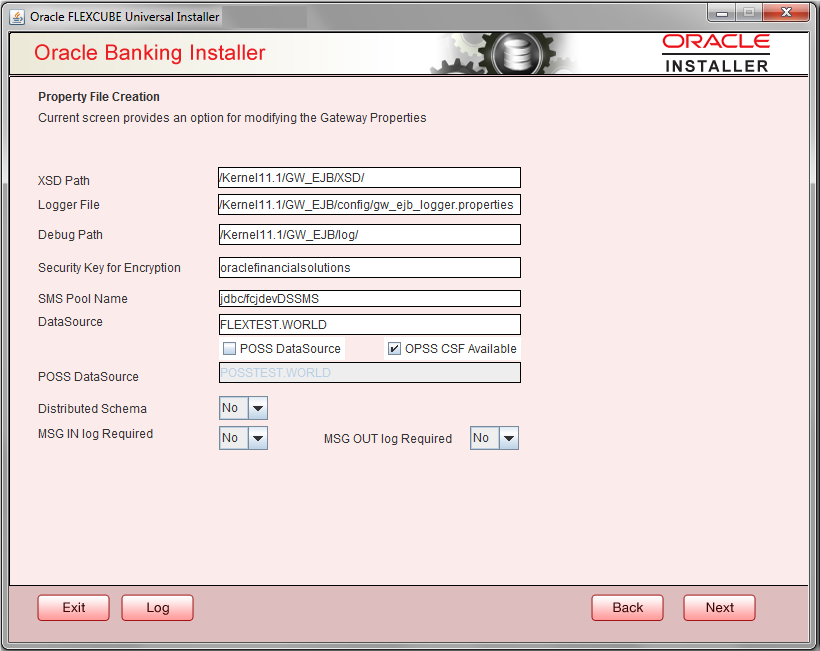Open the MSG IN log Required dropdown
The width and height of the screenshot is (820, 651).
click(243, 438)
